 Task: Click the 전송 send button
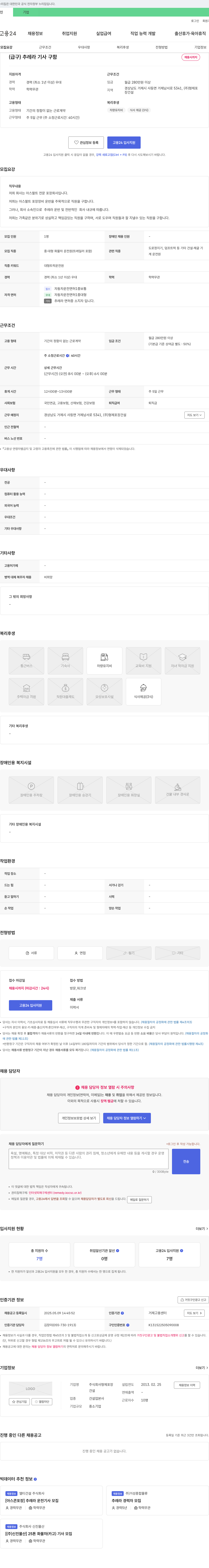point(186,1161)
